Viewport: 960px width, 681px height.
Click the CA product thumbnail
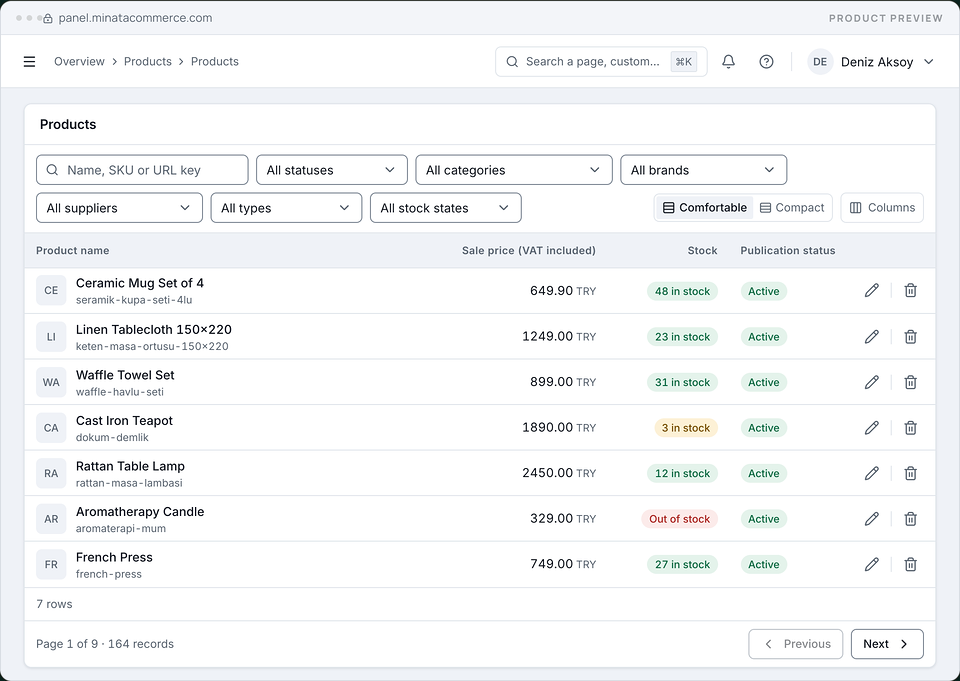[51, 427]
